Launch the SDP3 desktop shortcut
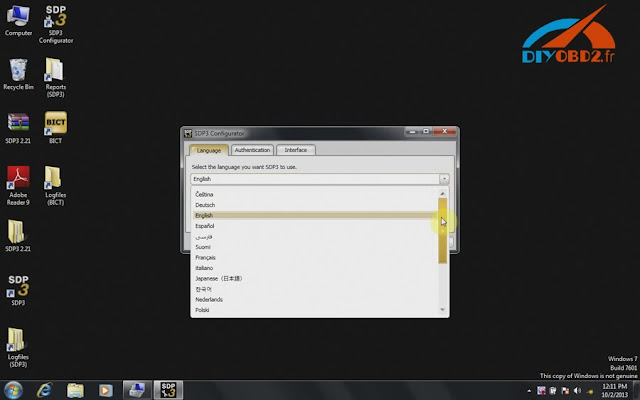 pos(18,290)
